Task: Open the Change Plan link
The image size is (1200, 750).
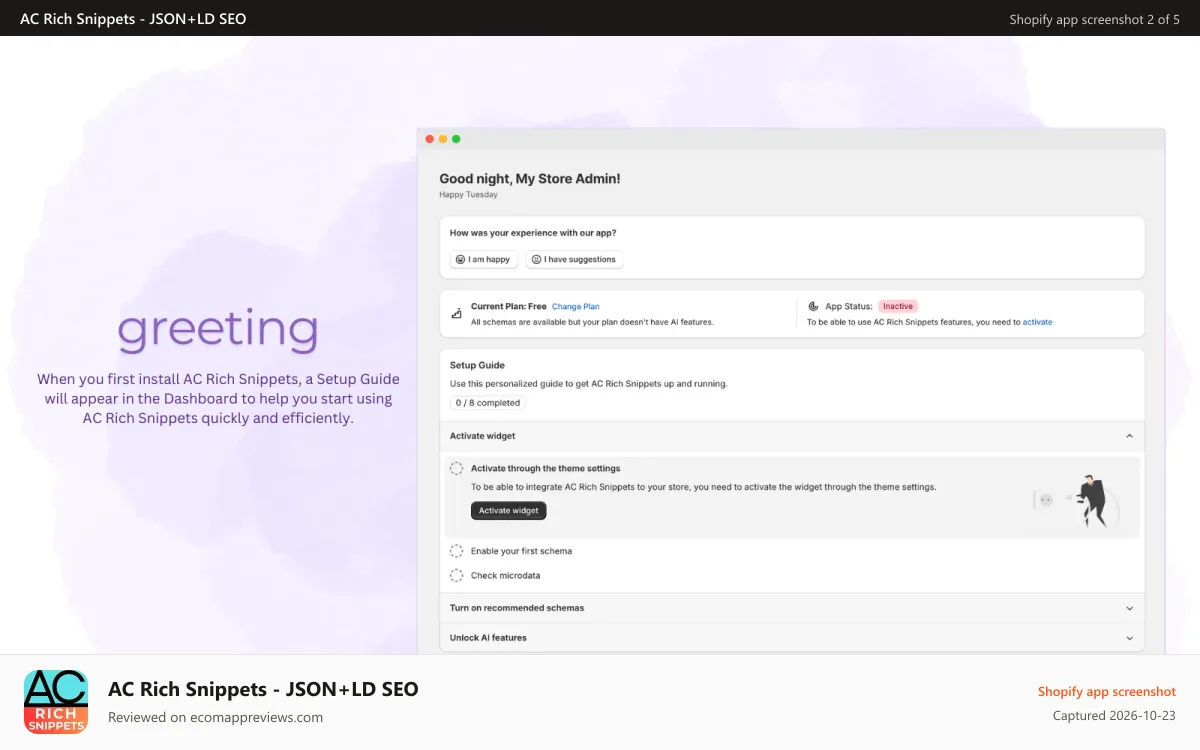Action: coord(576,307)
